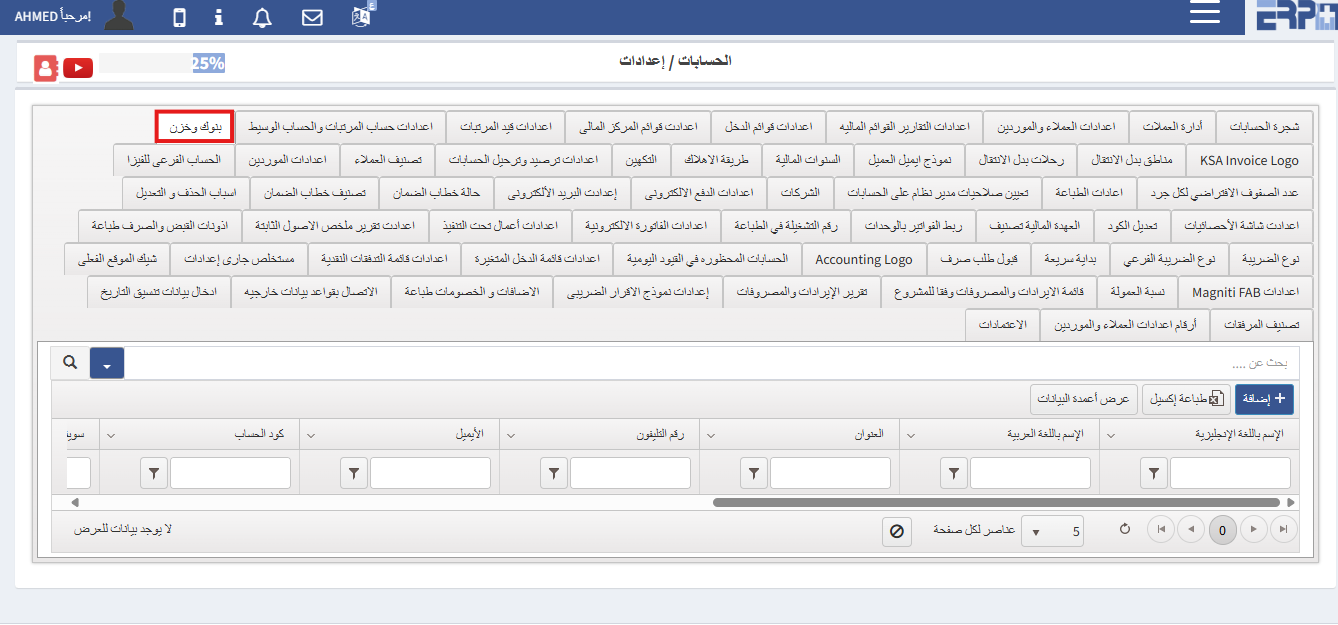Click the search magnifier icon
Screen dimensions: 1338x625
[68, 362]
